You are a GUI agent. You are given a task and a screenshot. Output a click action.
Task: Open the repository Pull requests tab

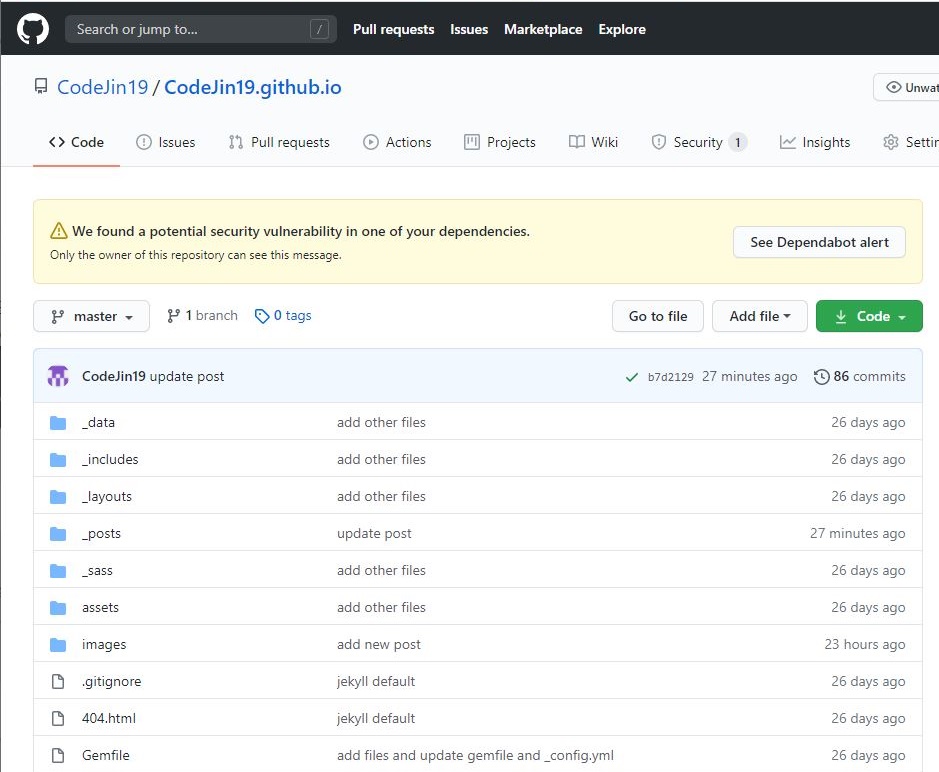click(x=279, y=142)
